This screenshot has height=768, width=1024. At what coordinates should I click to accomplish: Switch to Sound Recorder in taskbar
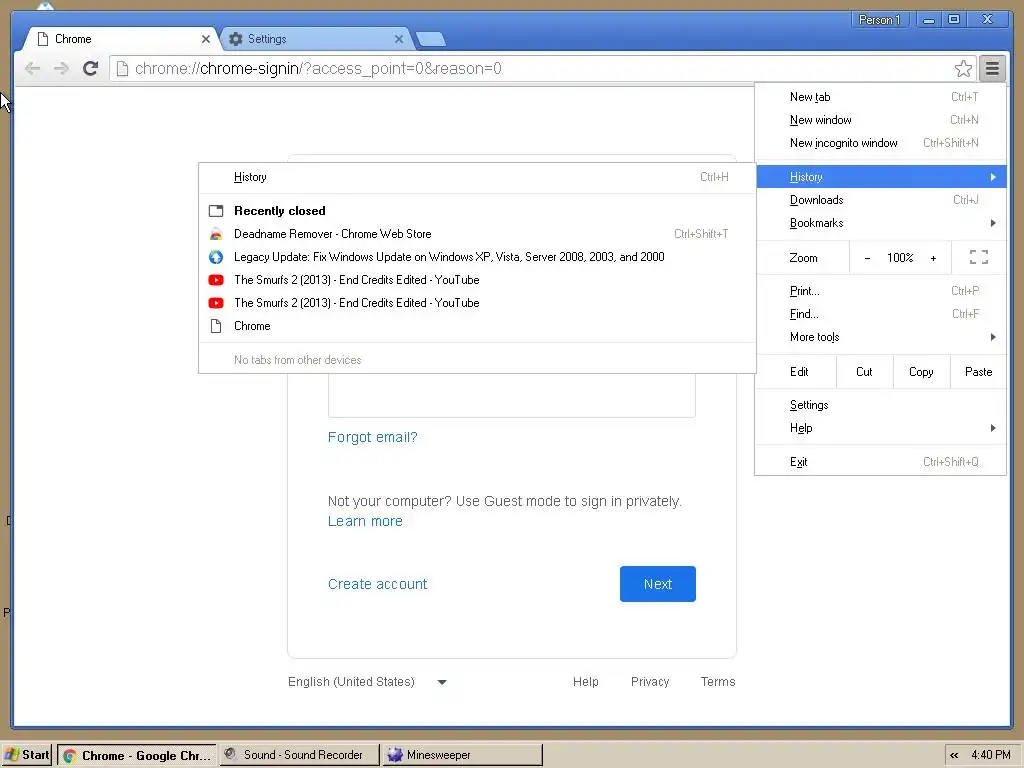[x=299, y=755]
